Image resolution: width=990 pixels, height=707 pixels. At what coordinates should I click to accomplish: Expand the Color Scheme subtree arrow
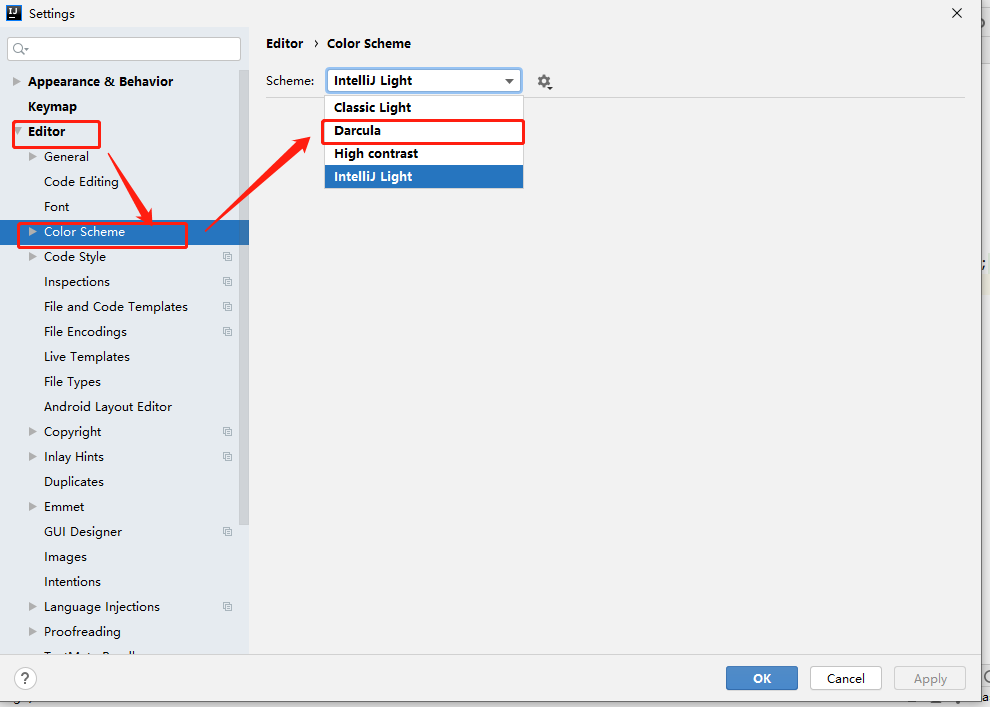(33, 232)
